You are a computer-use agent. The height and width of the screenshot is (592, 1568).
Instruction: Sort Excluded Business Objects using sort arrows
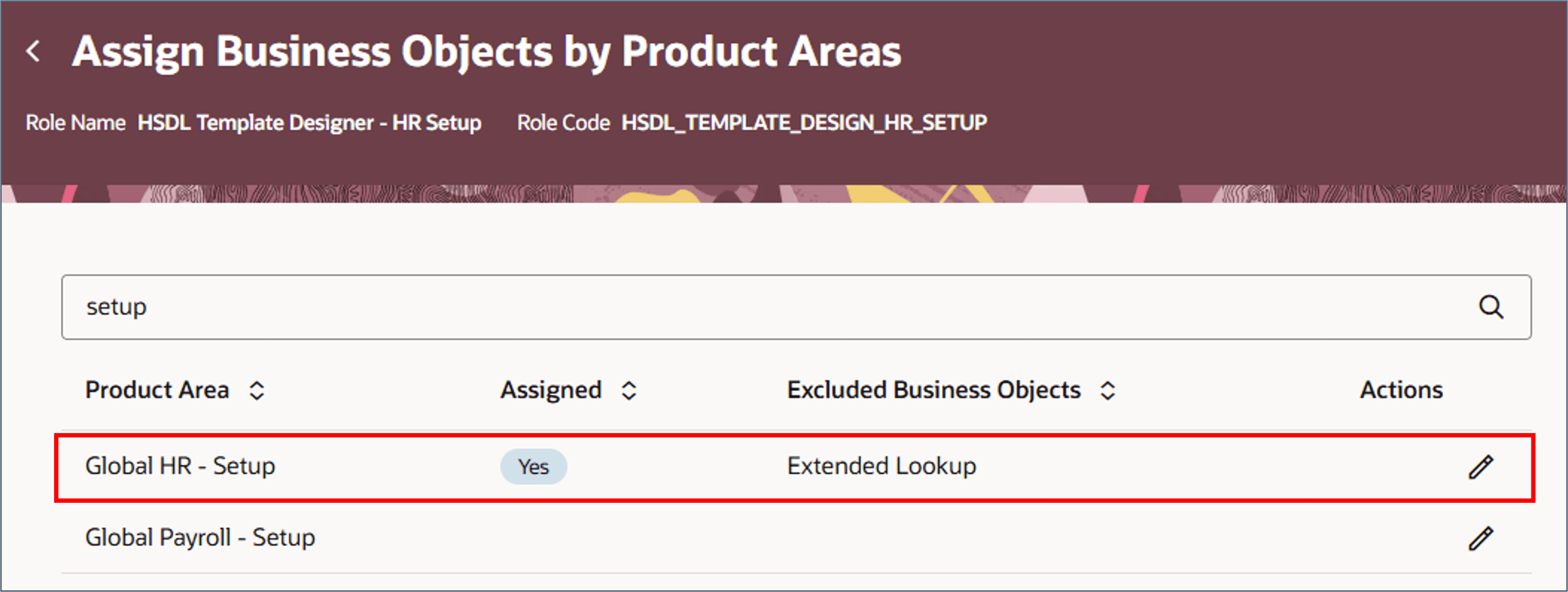point(1108,390)
